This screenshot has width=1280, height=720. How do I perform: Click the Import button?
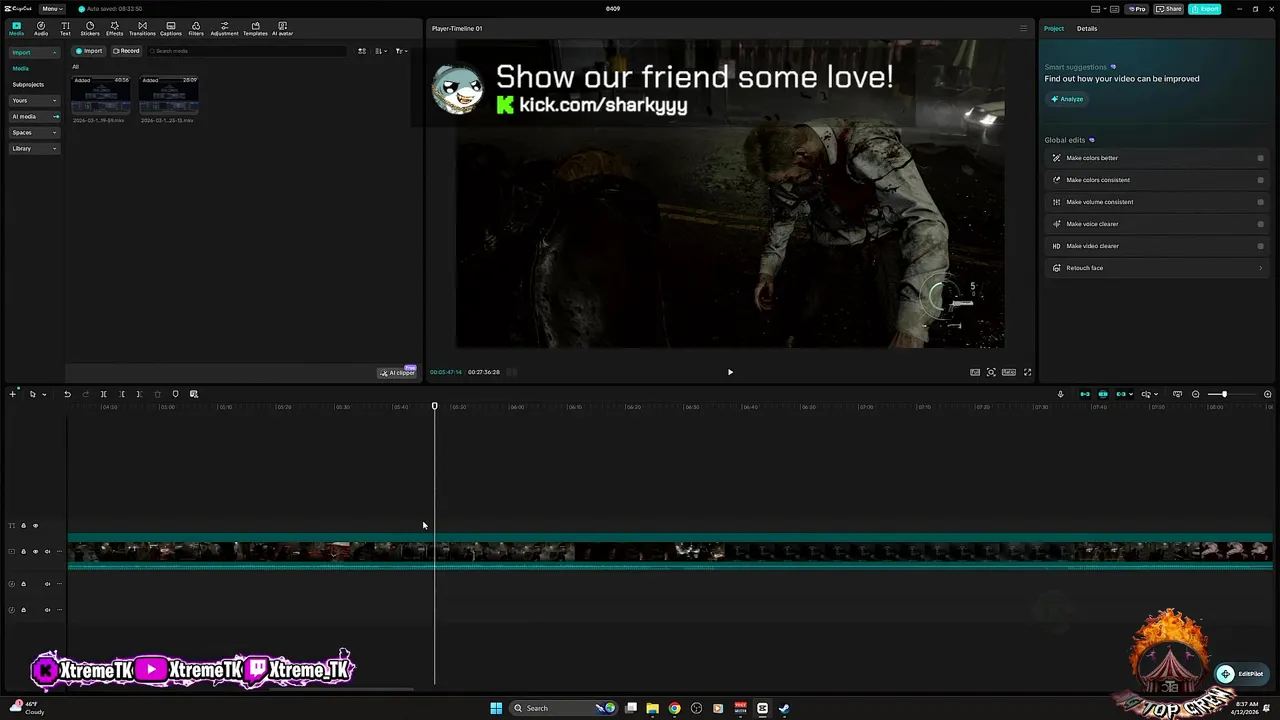tap(89, 51)
